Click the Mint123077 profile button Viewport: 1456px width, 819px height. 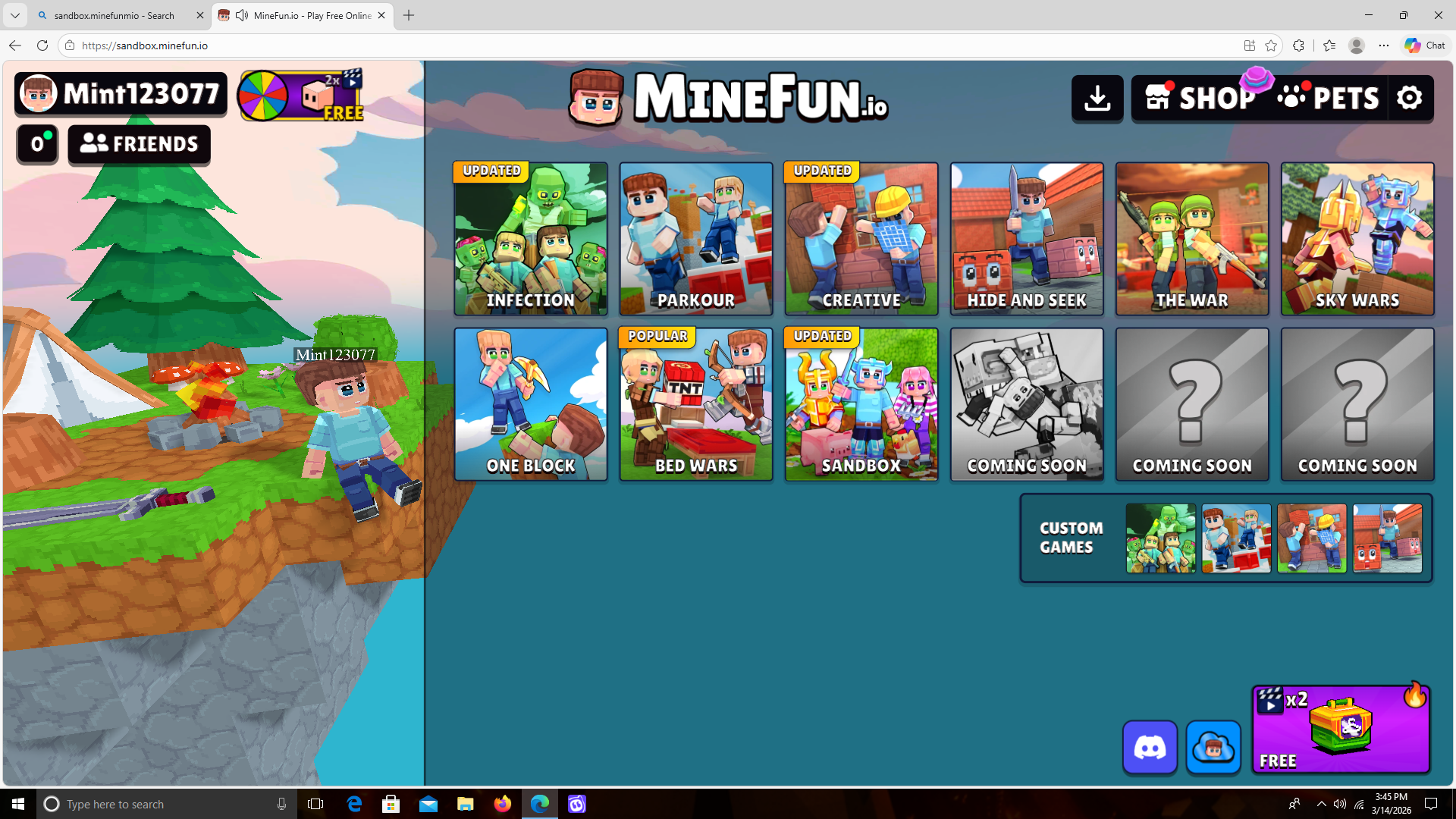click(x=121, y=94)
